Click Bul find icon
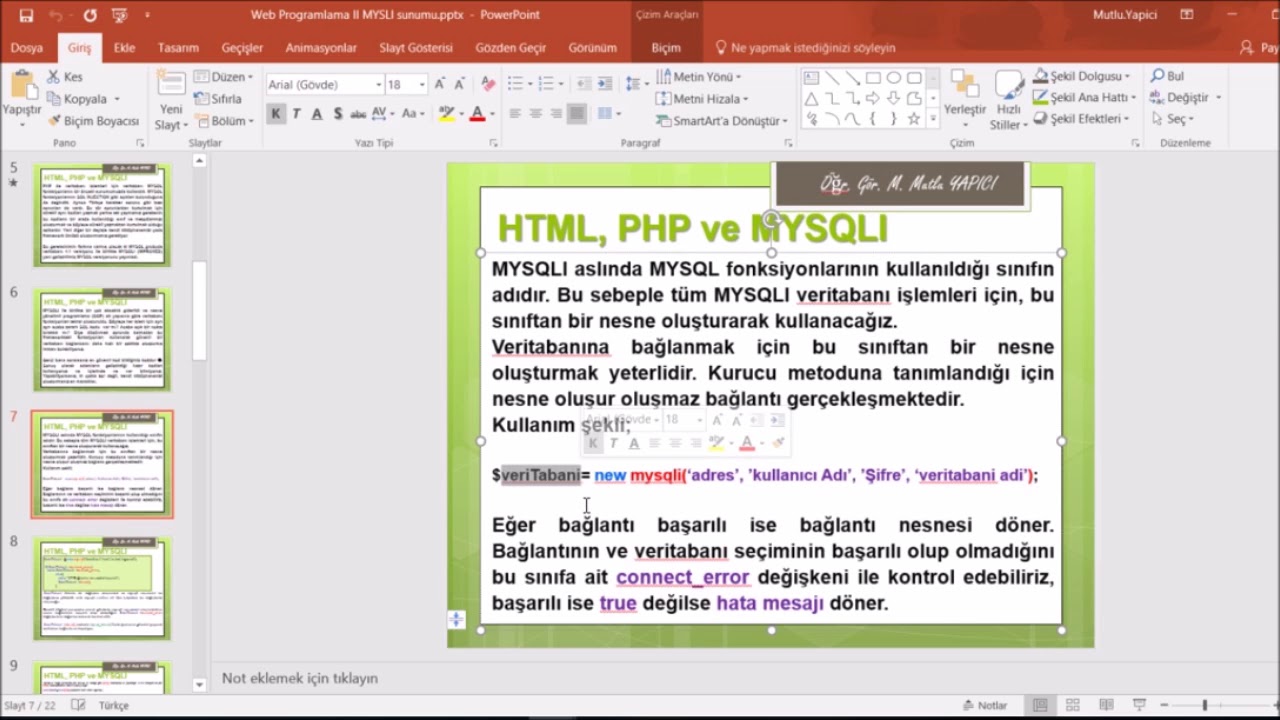Image resolution: width=1280 pixels, height=720 pixels. tap(1166, 76)
